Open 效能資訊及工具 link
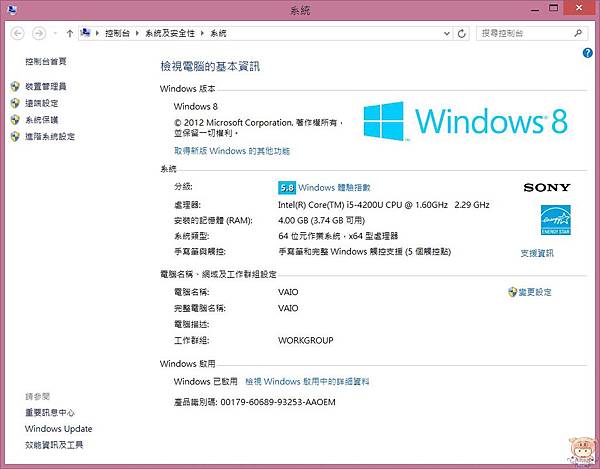Image resolution: width=600 pixels, height=469 pixels. pos(54,445)
